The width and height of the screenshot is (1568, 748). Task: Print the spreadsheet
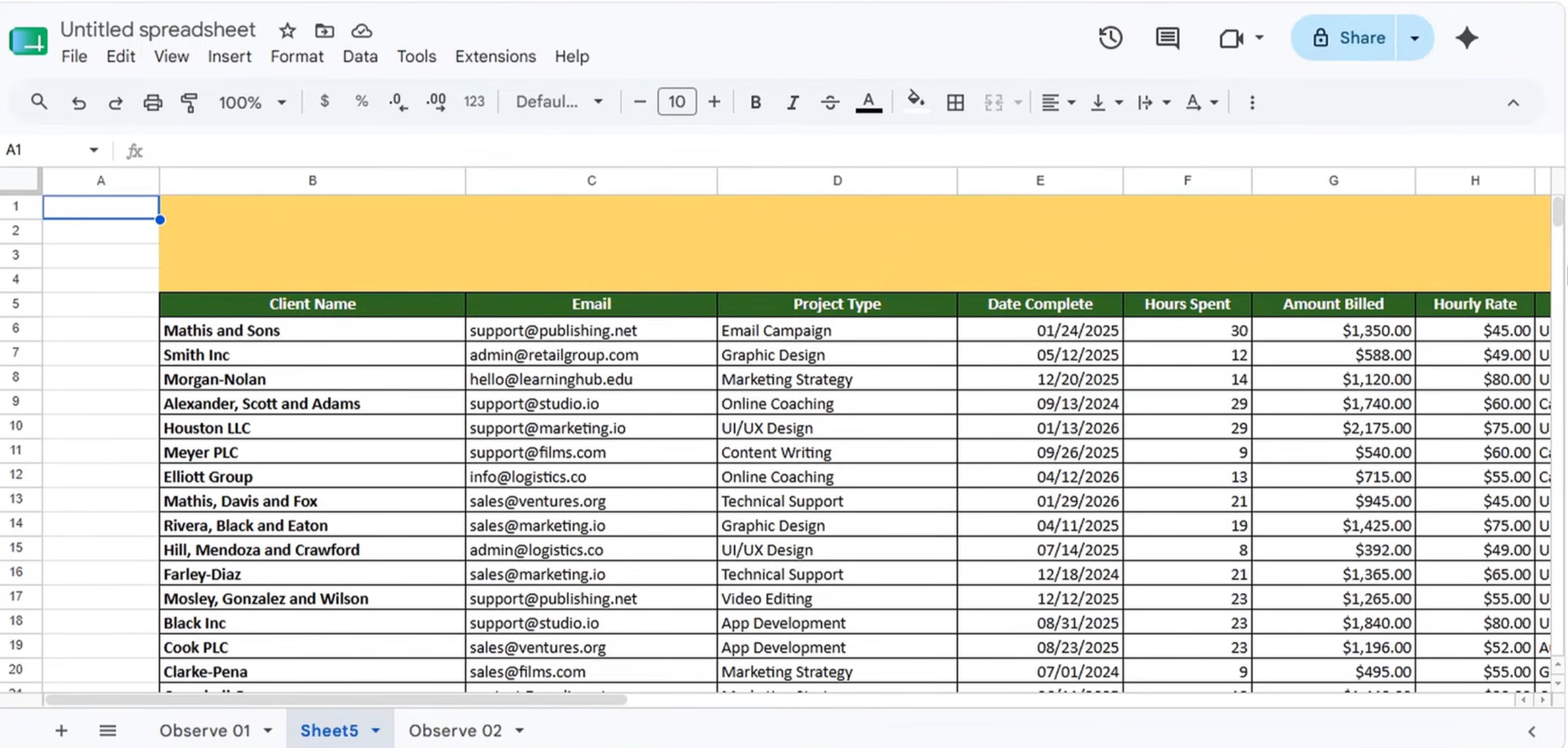tap(153, 102)
